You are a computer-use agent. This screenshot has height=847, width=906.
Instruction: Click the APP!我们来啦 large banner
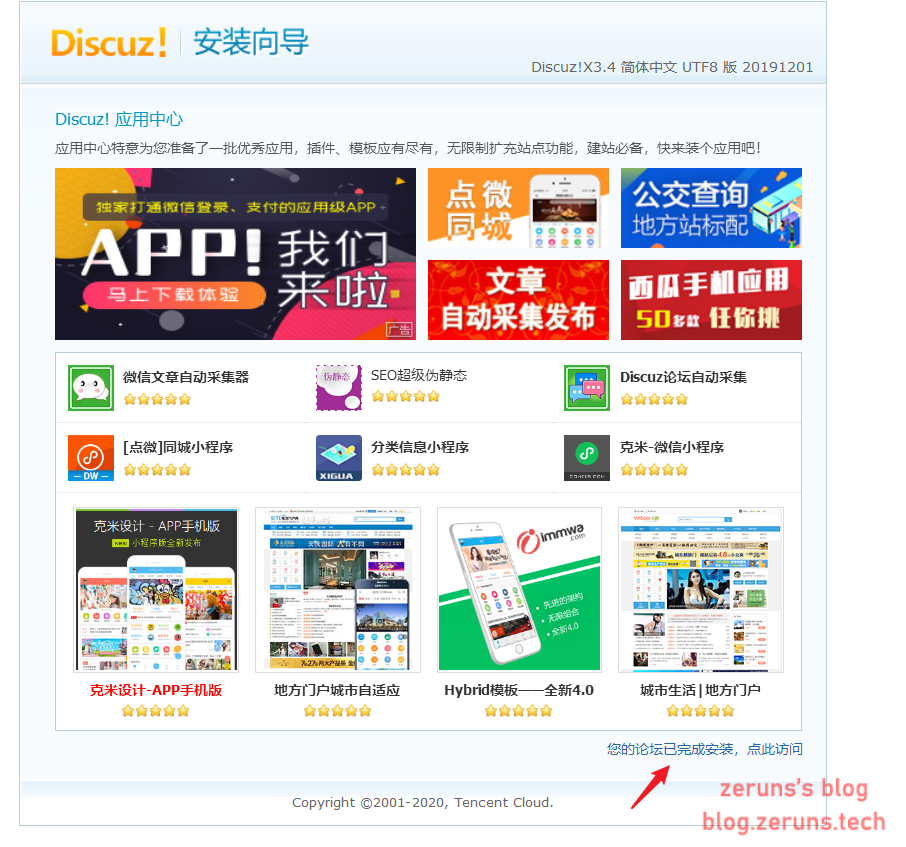(235, 254)
